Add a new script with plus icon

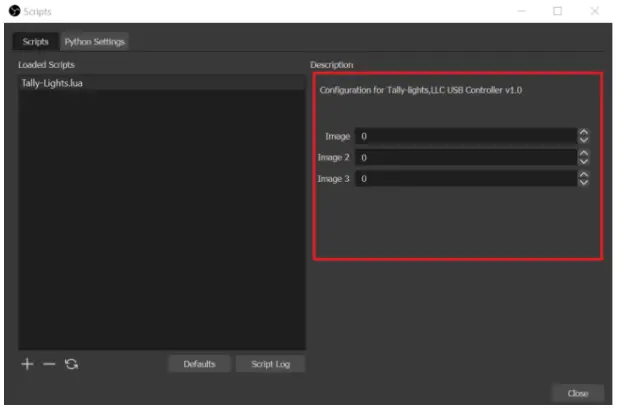pos(27,364)
